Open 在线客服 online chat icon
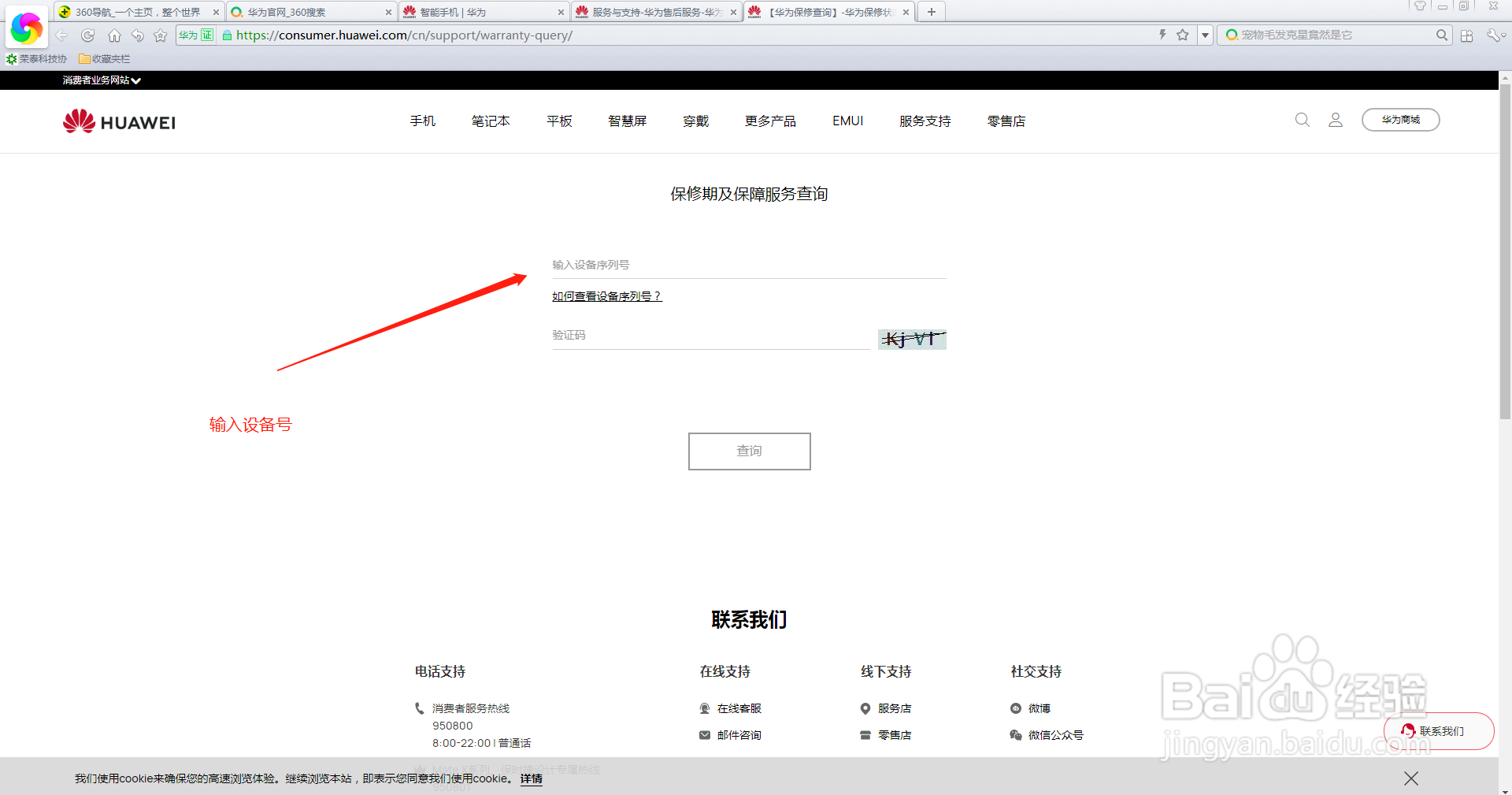The image size is (1512, 795). (x=705, y=708)
